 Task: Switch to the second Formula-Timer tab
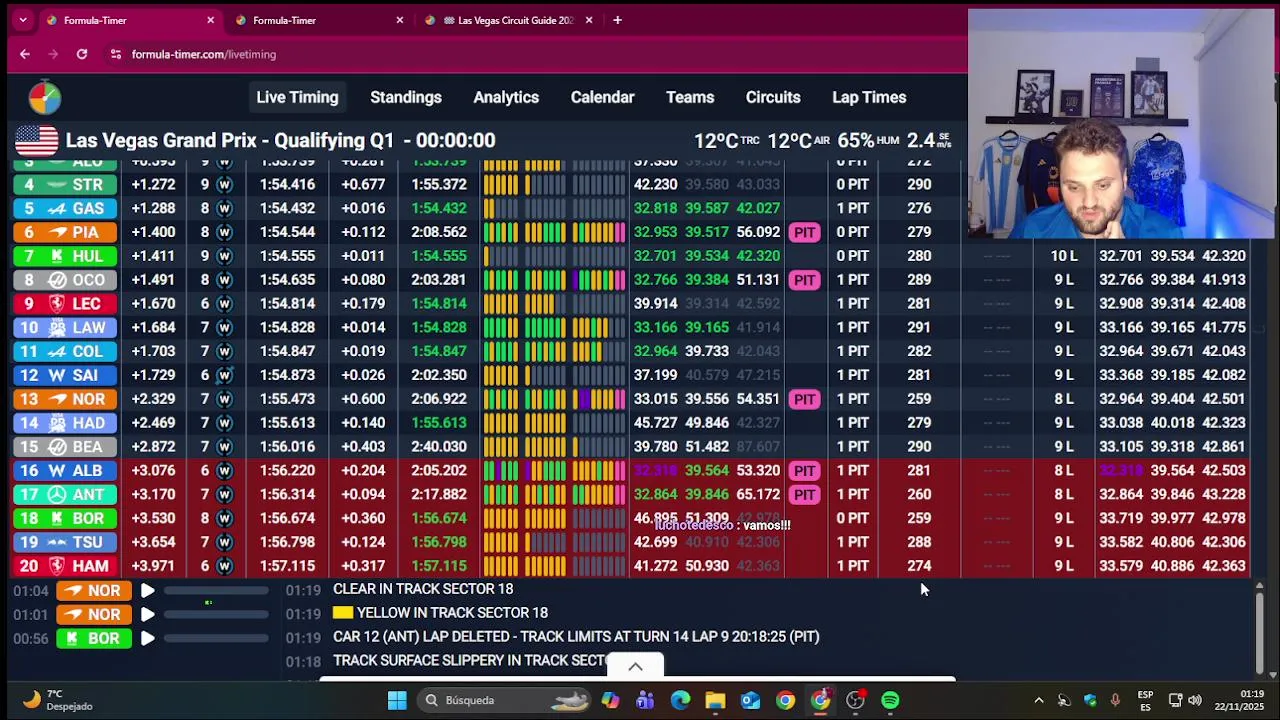[x=318, y=20]
